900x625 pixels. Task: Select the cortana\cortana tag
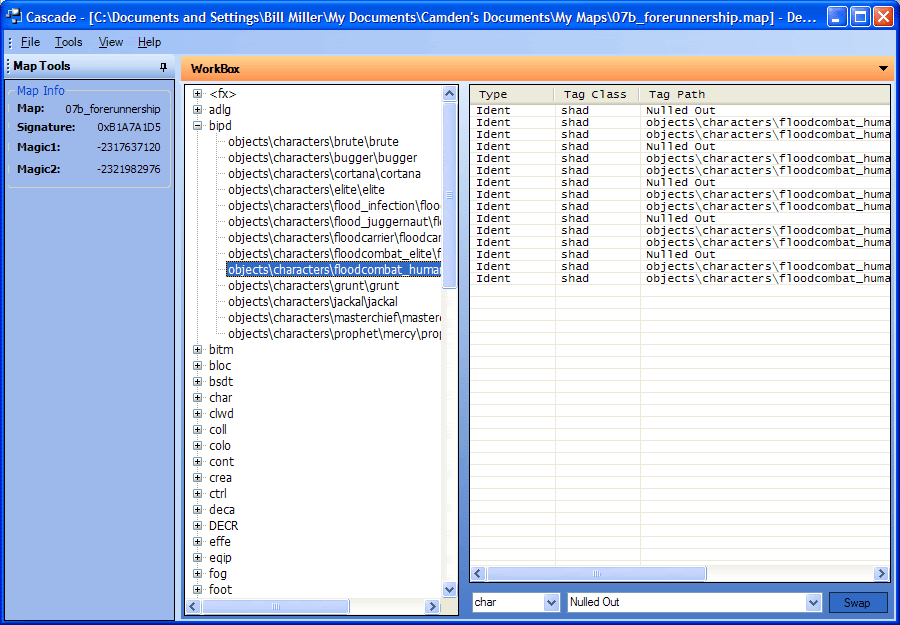tap(324, 174)
